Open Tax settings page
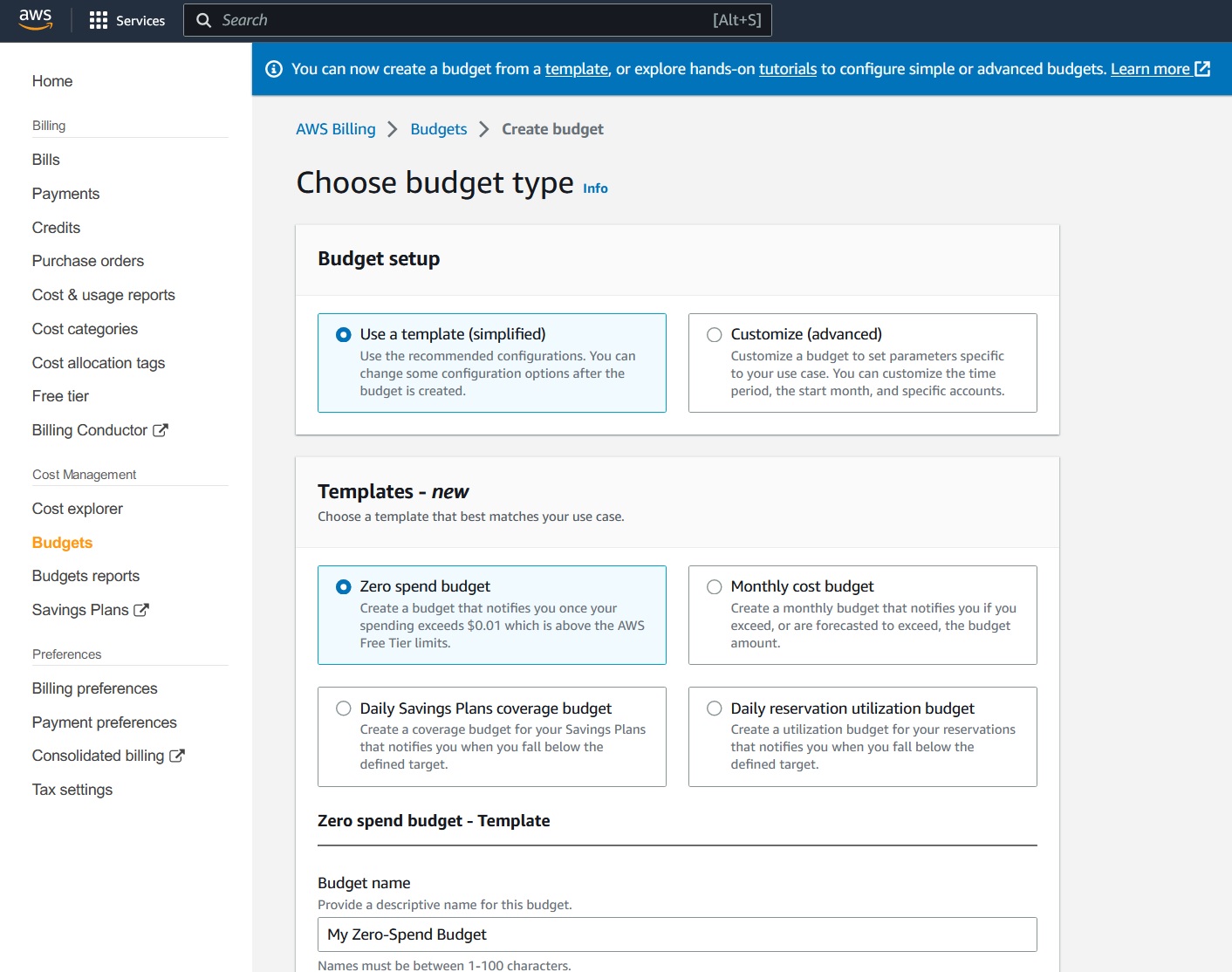 click(x=72, y=790)
